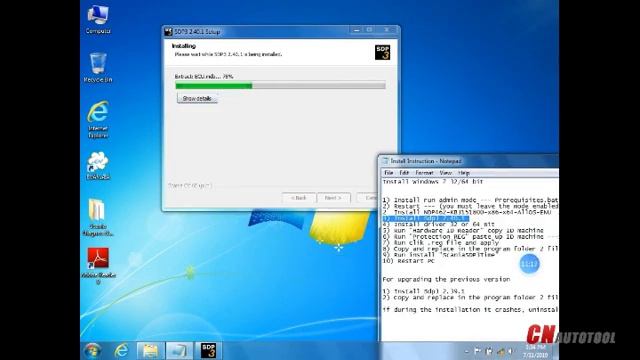640x360 pixels.
Task: Click the Notepad title bar icon
Action: tap(385, 161)
